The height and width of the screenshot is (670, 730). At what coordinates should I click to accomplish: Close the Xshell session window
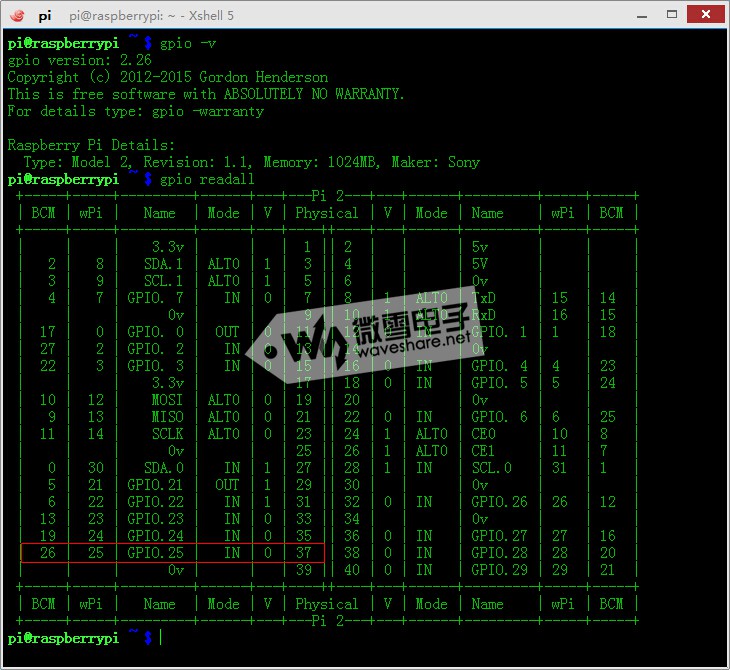coord(706,14)
